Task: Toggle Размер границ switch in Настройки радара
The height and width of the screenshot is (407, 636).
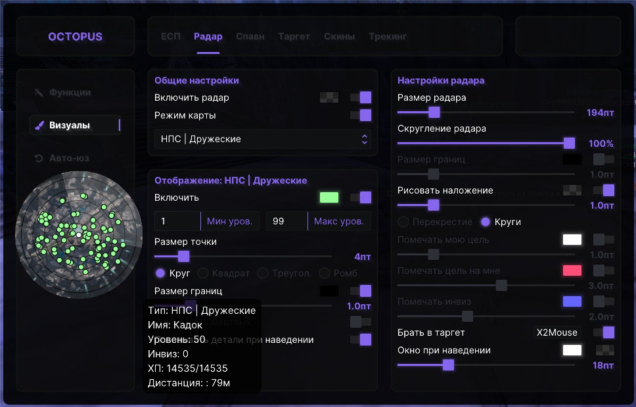Action: click(x=604, y=159)
